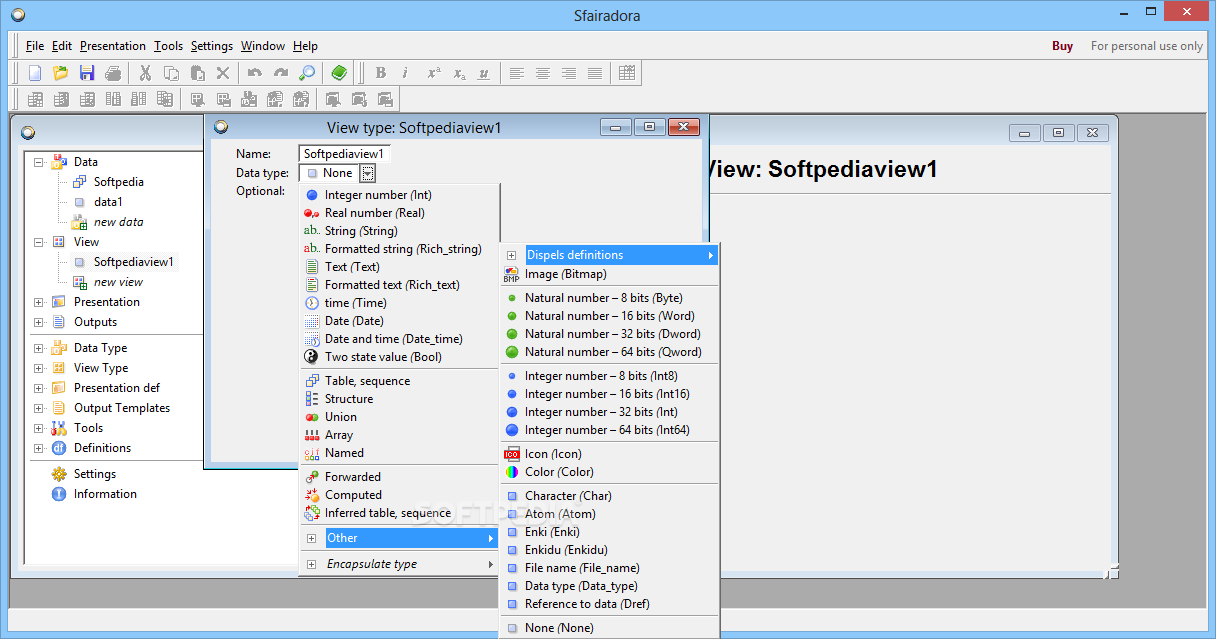This screenshot has width=1216, height=639.
Task: Choose Image (Bitmap) in the submenu
Action: 610,274
